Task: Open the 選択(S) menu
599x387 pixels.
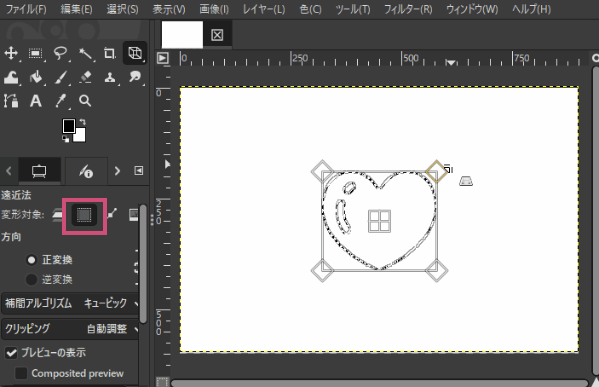Action: click(x=123, y=9)
